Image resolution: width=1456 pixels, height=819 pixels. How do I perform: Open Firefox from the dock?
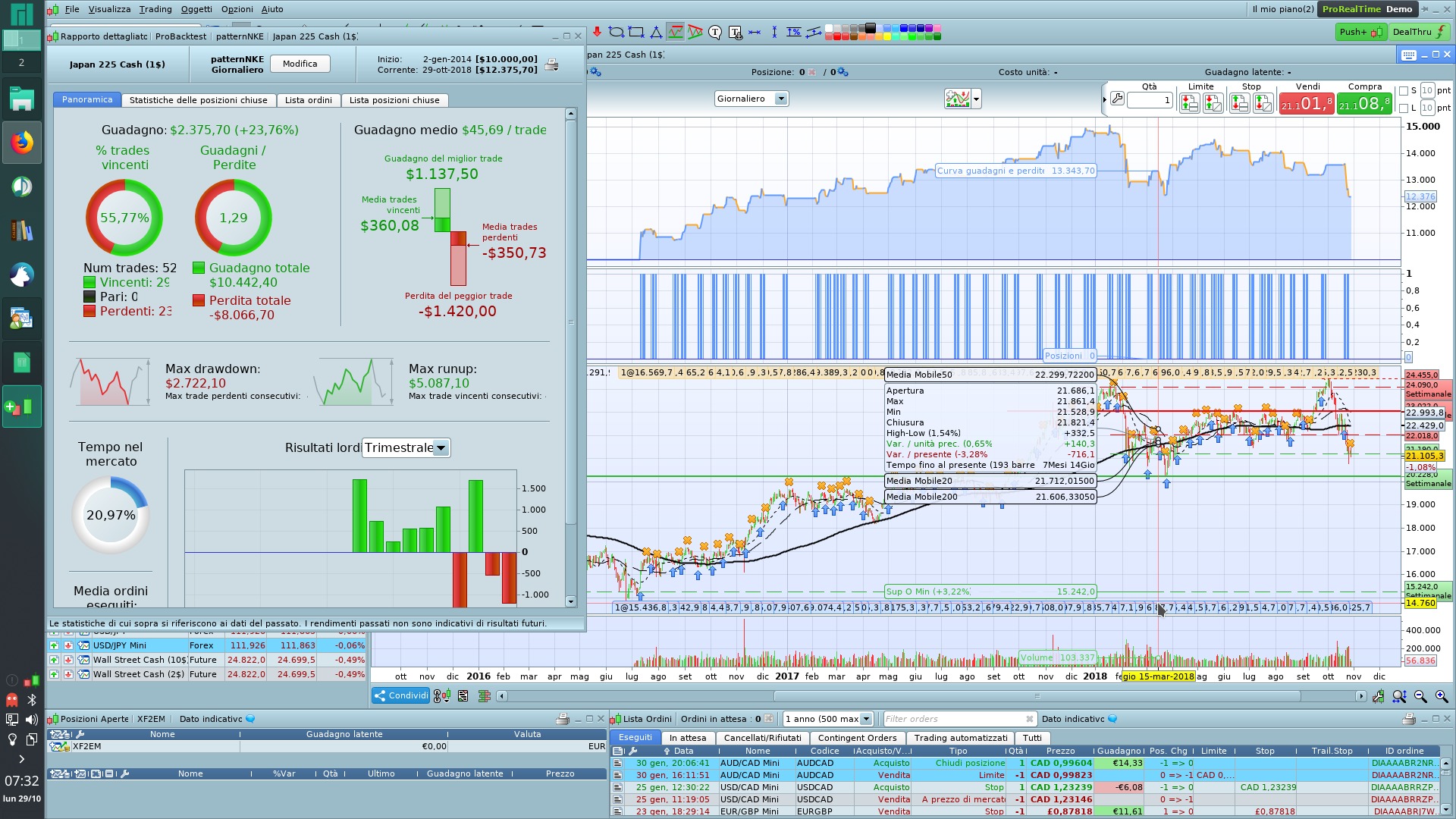[x=21, y=143]
